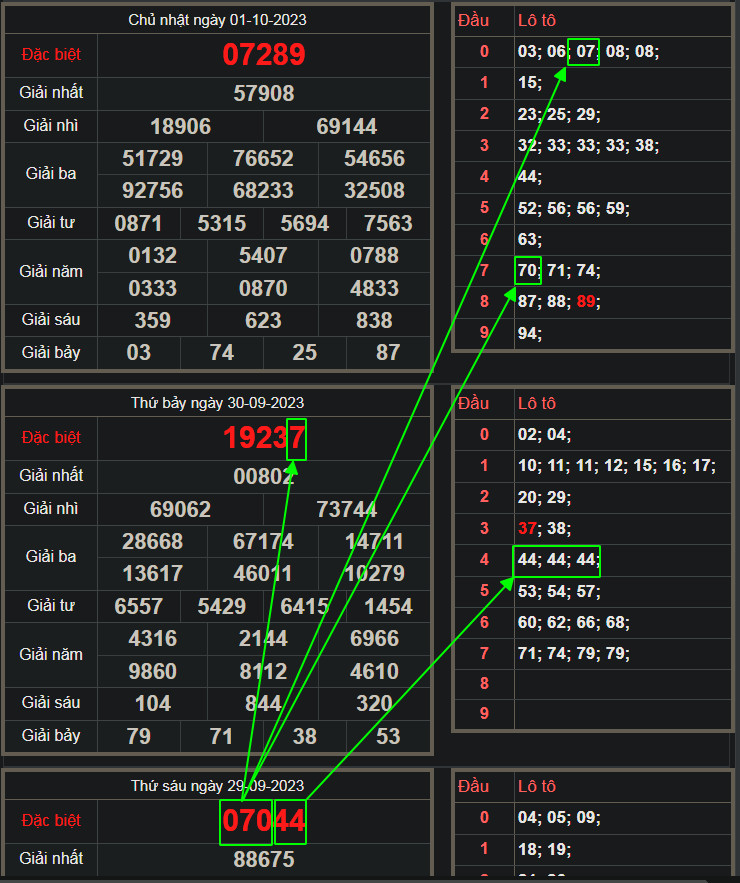Click the green-boxed 070 in the 29-09 special prize
This screenshot has width=740, height=883.
pyautogui.click(x=246, y=821)
